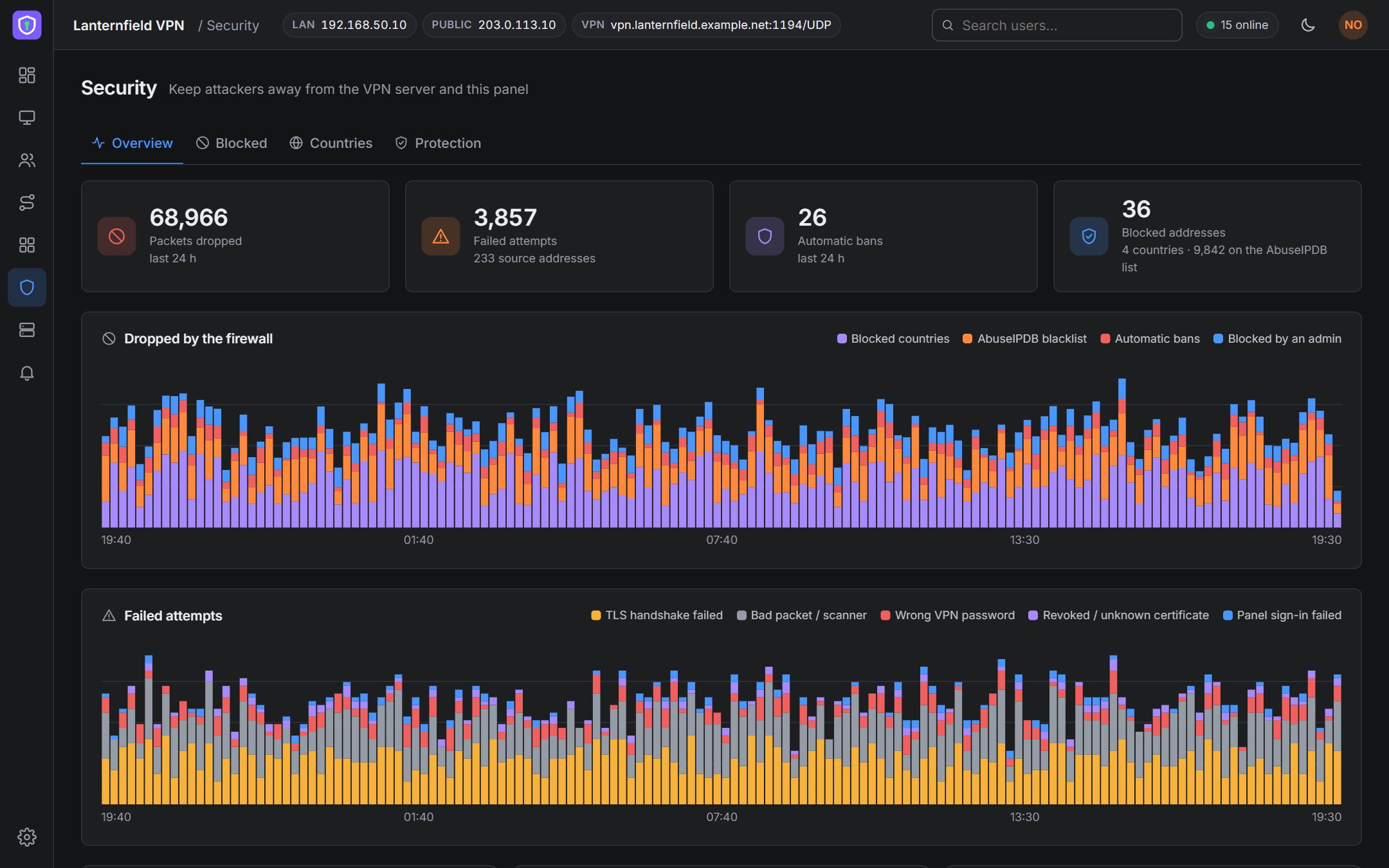Toggle dark mode with the moon icon
The image size is (1389, 868).
tap(1308, 25)
